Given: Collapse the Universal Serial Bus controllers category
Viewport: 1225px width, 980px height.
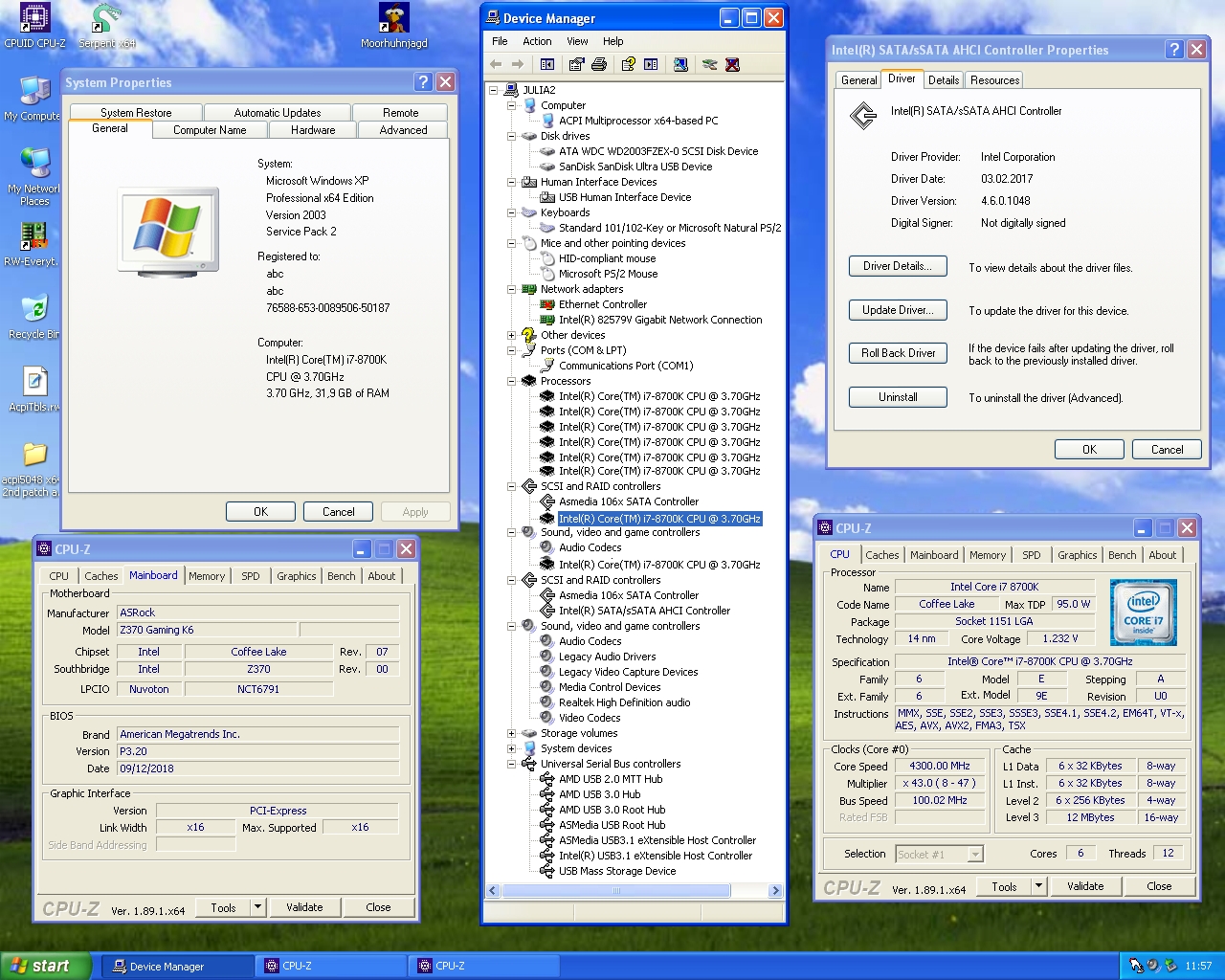Looking at the screenshot, I should [x=512, y=764].
